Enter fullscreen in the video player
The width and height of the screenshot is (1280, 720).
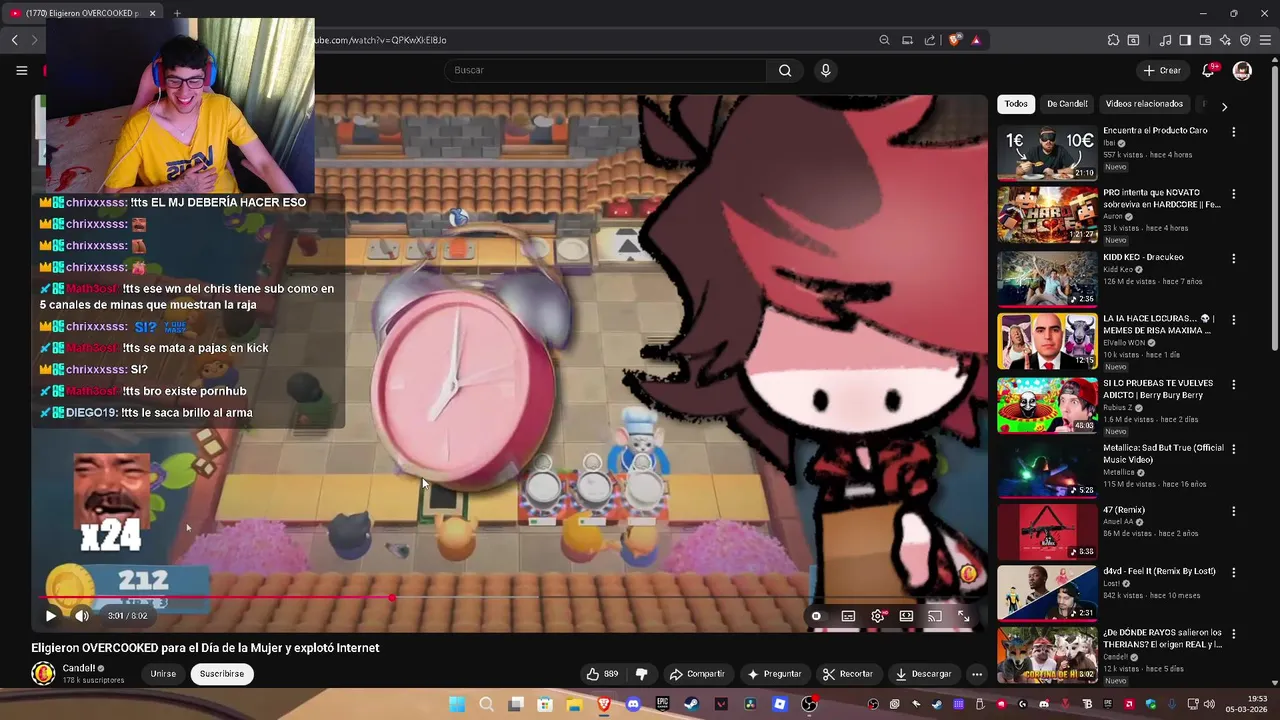coord(964,616)
